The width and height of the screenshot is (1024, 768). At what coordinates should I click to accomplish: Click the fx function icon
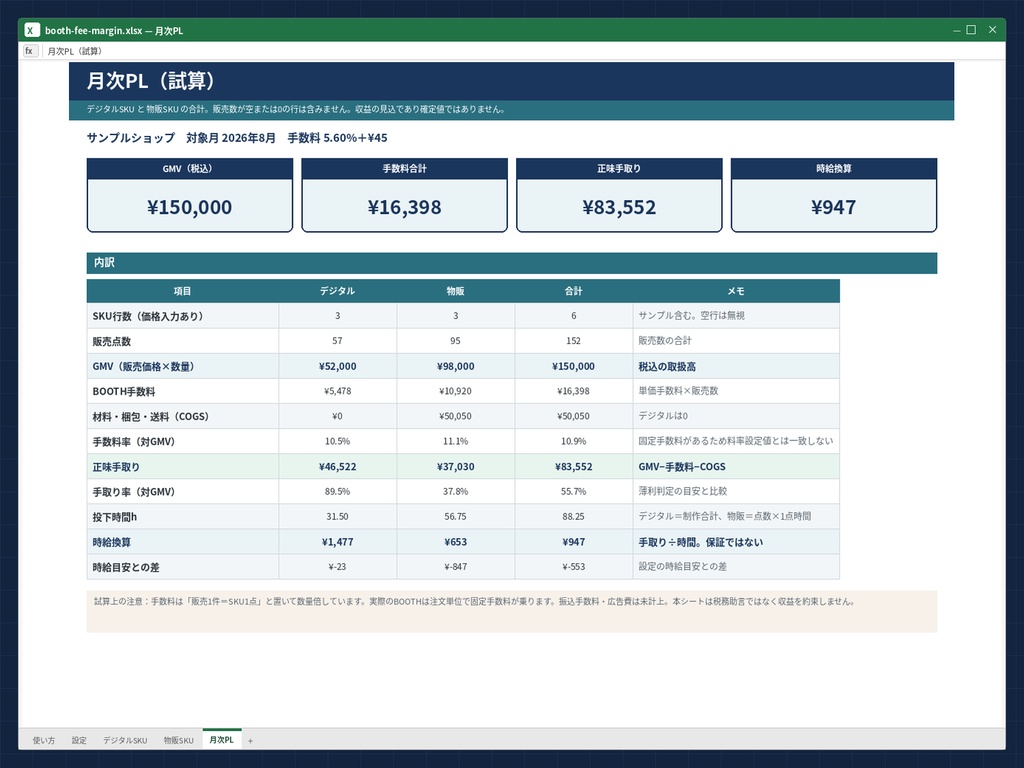click(30, 51)
